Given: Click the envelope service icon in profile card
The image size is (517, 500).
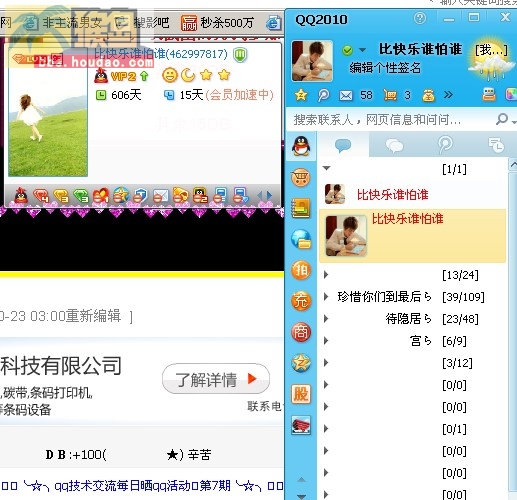Looking at the screenshot, I should [161, 196].
